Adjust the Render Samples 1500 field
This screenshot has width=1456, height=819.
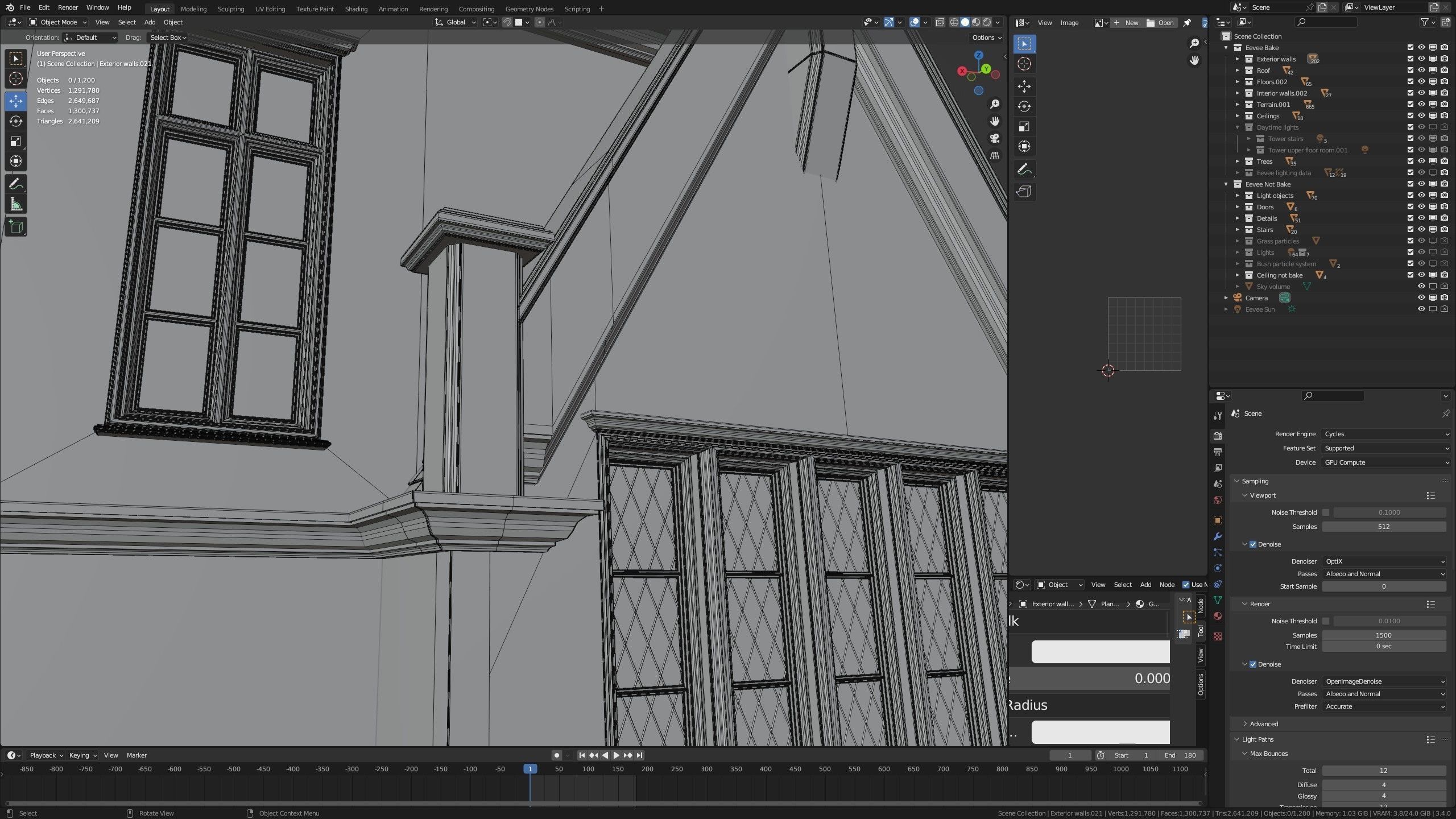point(1383,635)
